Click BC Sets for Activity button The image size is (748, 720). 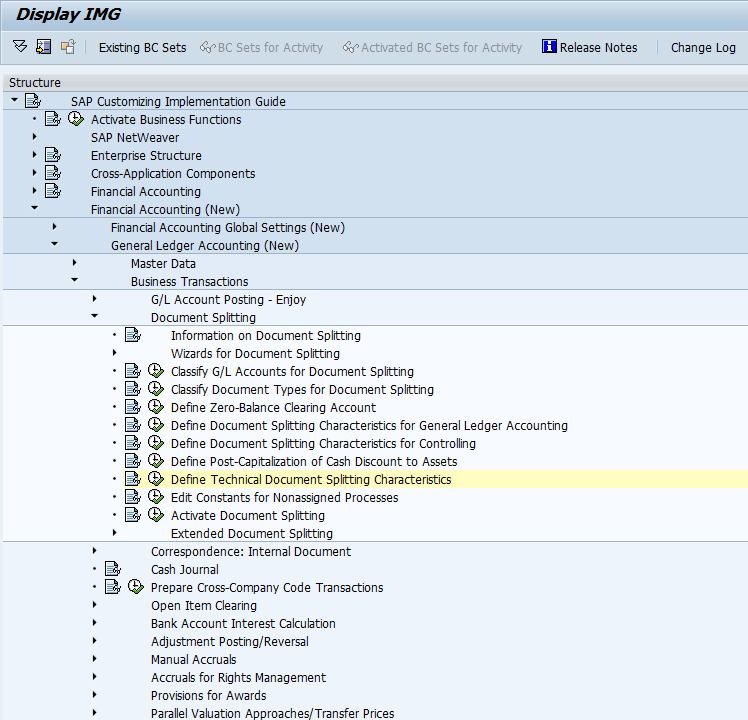tap(261, 48)
